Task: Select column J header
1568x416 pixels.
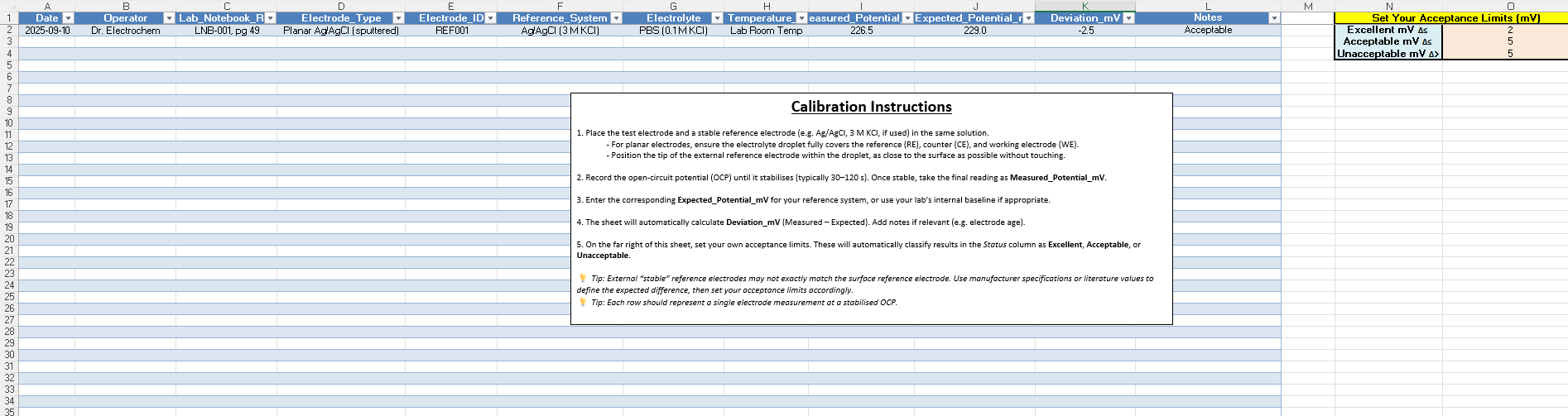Action: pos(974,6)
